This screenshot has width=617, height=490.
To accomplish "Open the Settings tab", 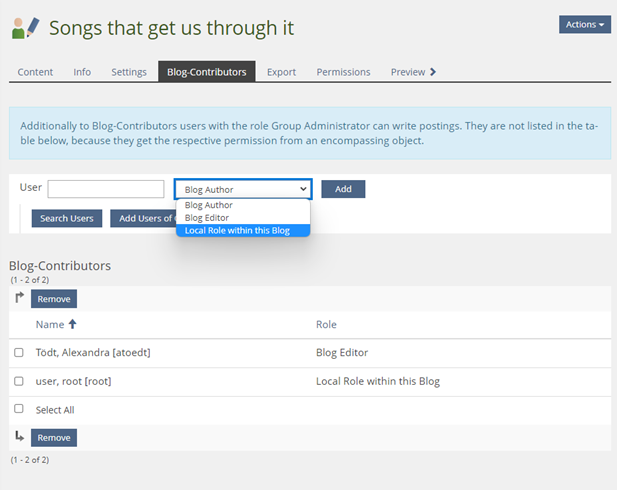I will 129,72.
